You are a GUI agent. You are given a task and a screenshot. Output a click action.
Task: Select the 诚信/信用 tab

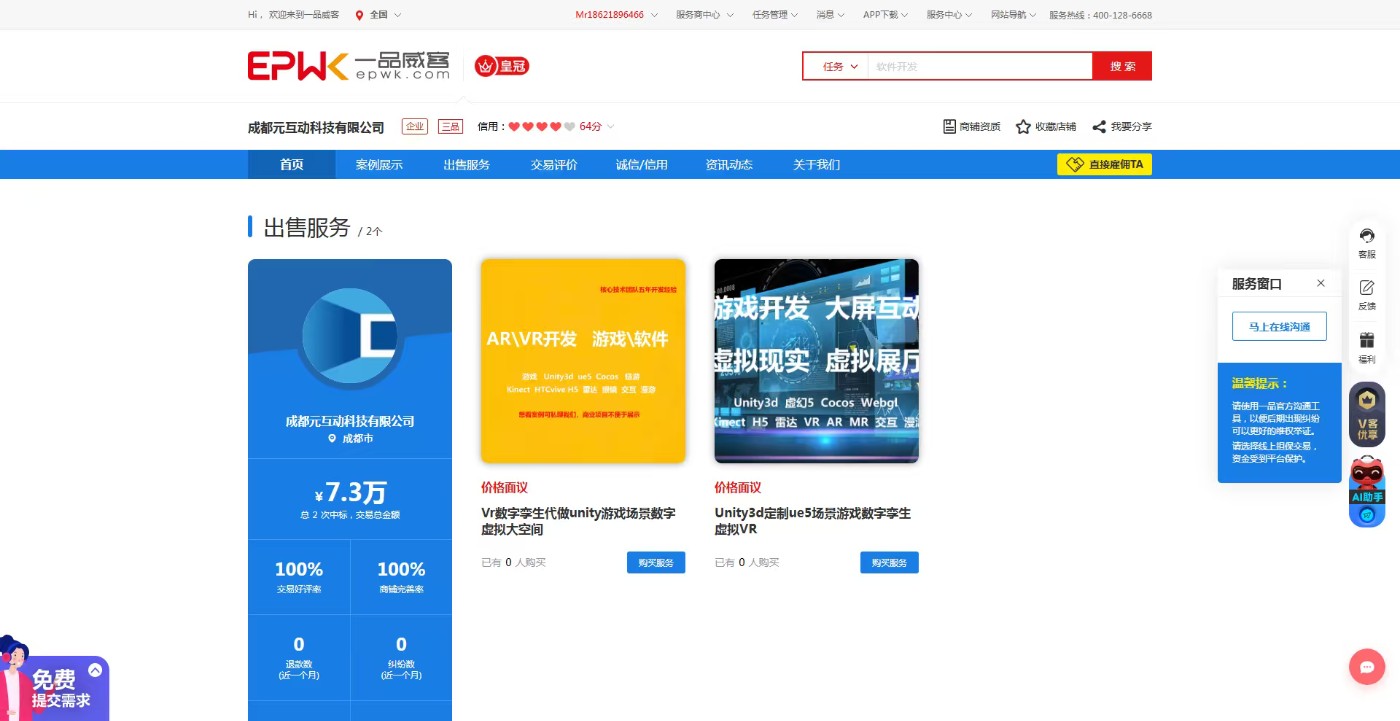[642, 165]
